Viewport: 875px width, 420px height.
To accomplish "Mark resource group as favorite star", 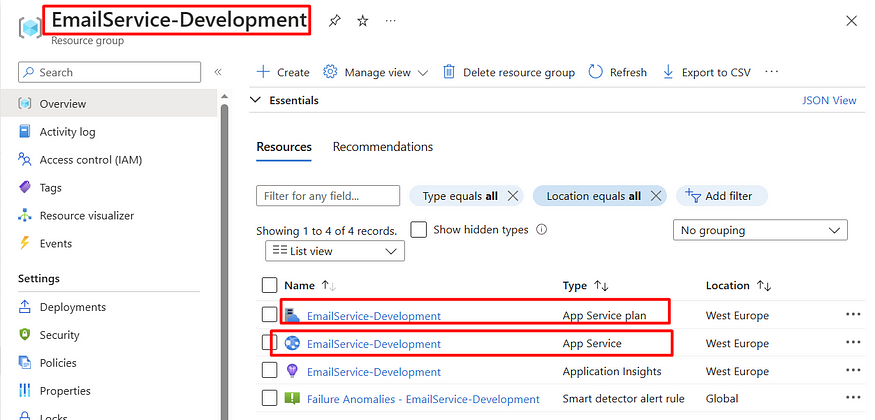I will click(x=363, y=21).
